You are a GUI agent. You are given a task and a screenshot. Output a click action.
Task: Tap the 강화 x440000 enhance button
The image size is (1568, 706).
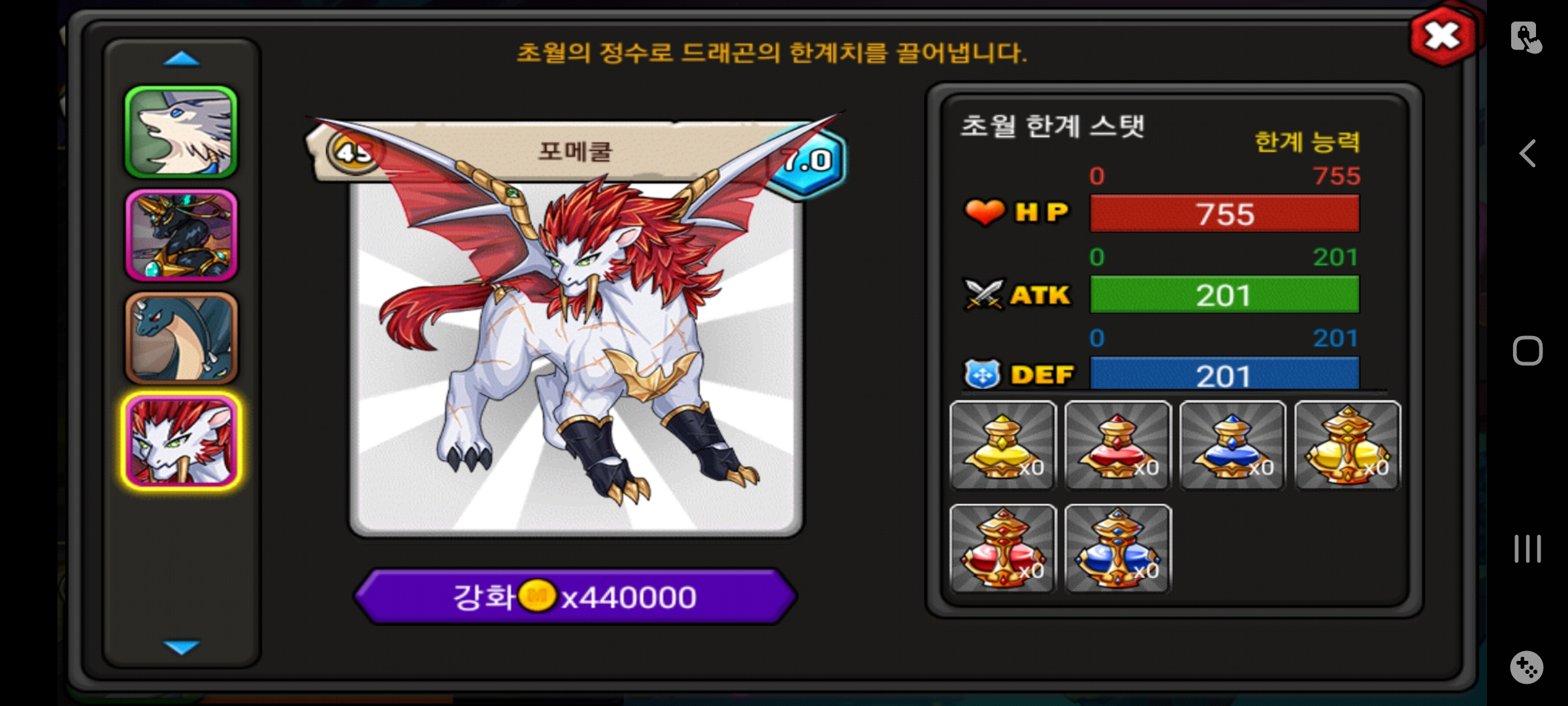coord(576,596)
